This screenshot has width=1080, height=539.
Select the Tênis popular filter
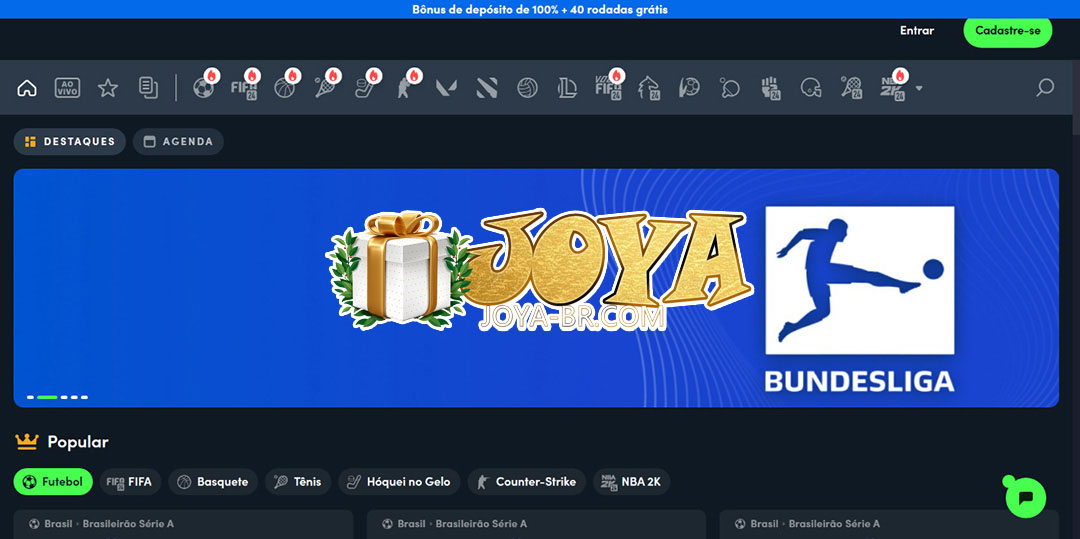pyautogui.click(x=298, y=482)
